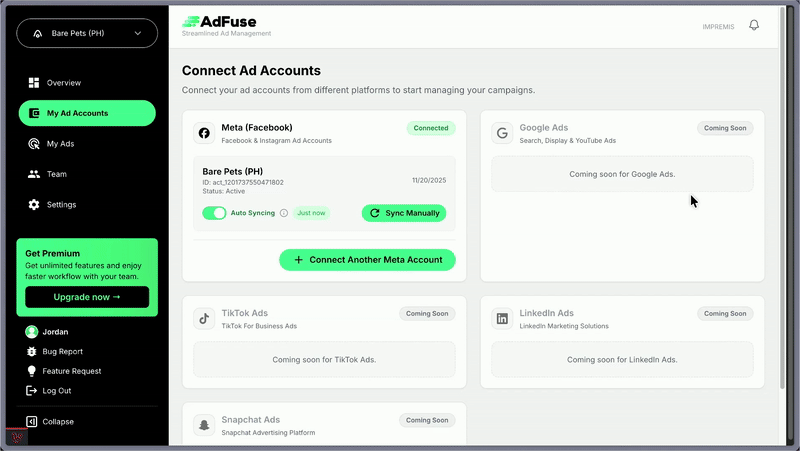Click the LinkedIn Ads logo icon
Viewport: 800px width, 451px height.
tap(502, 318)
